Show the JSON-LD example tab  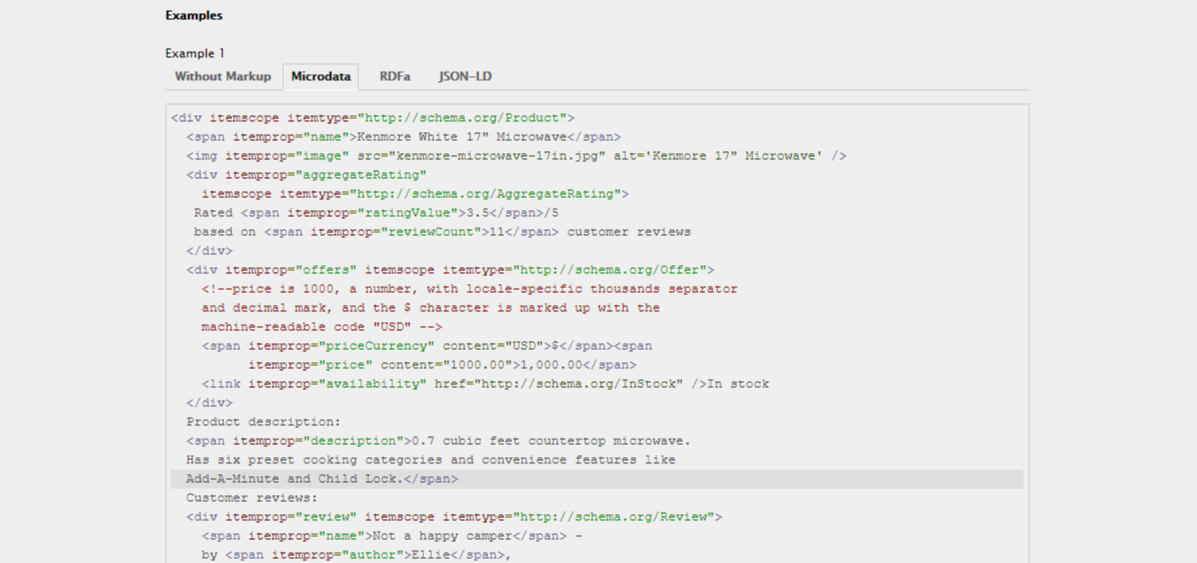coord(465,77)
